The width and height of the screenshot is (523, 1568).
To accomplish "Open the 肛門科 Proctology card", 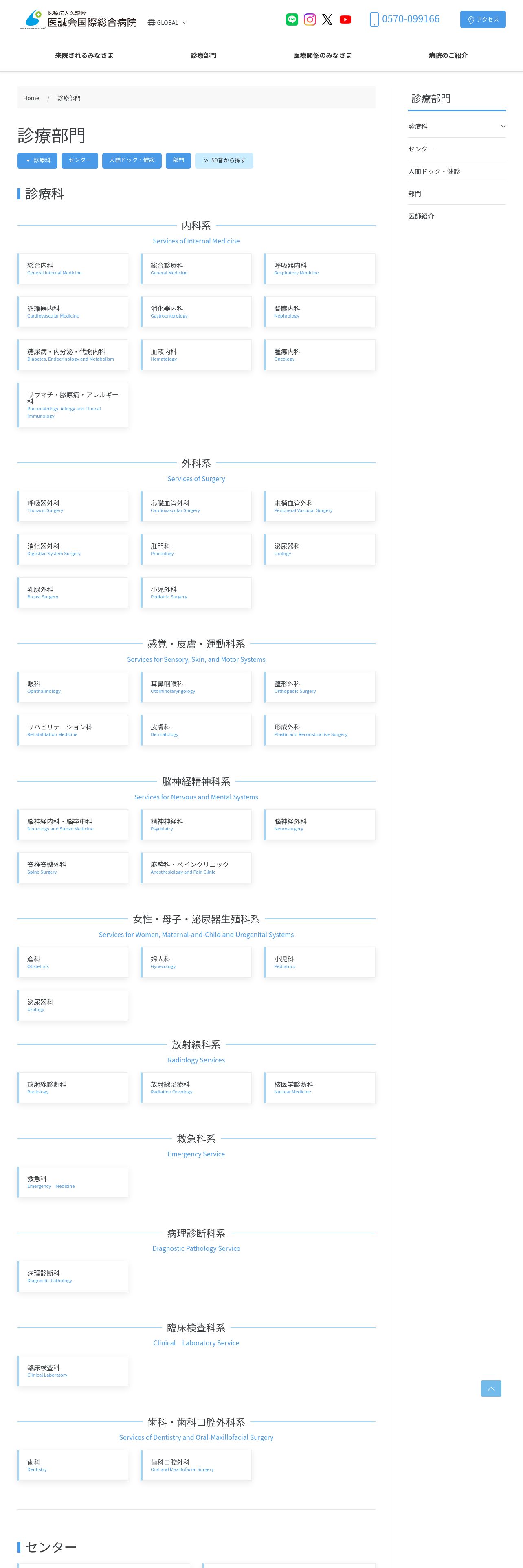I will click(196, 550).
